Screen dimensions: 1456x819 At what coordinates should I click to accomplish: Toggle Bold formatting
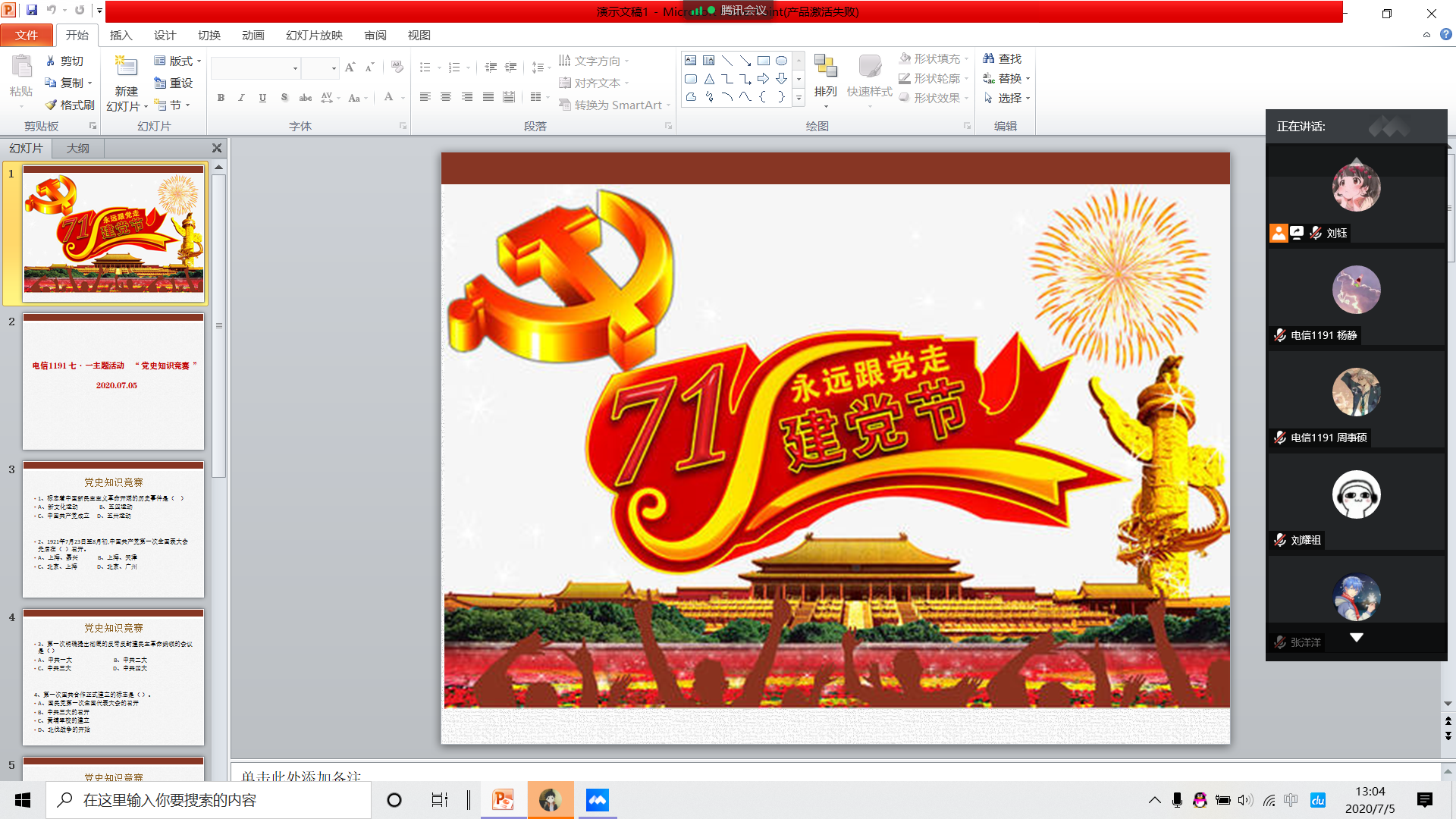(221, 97)
